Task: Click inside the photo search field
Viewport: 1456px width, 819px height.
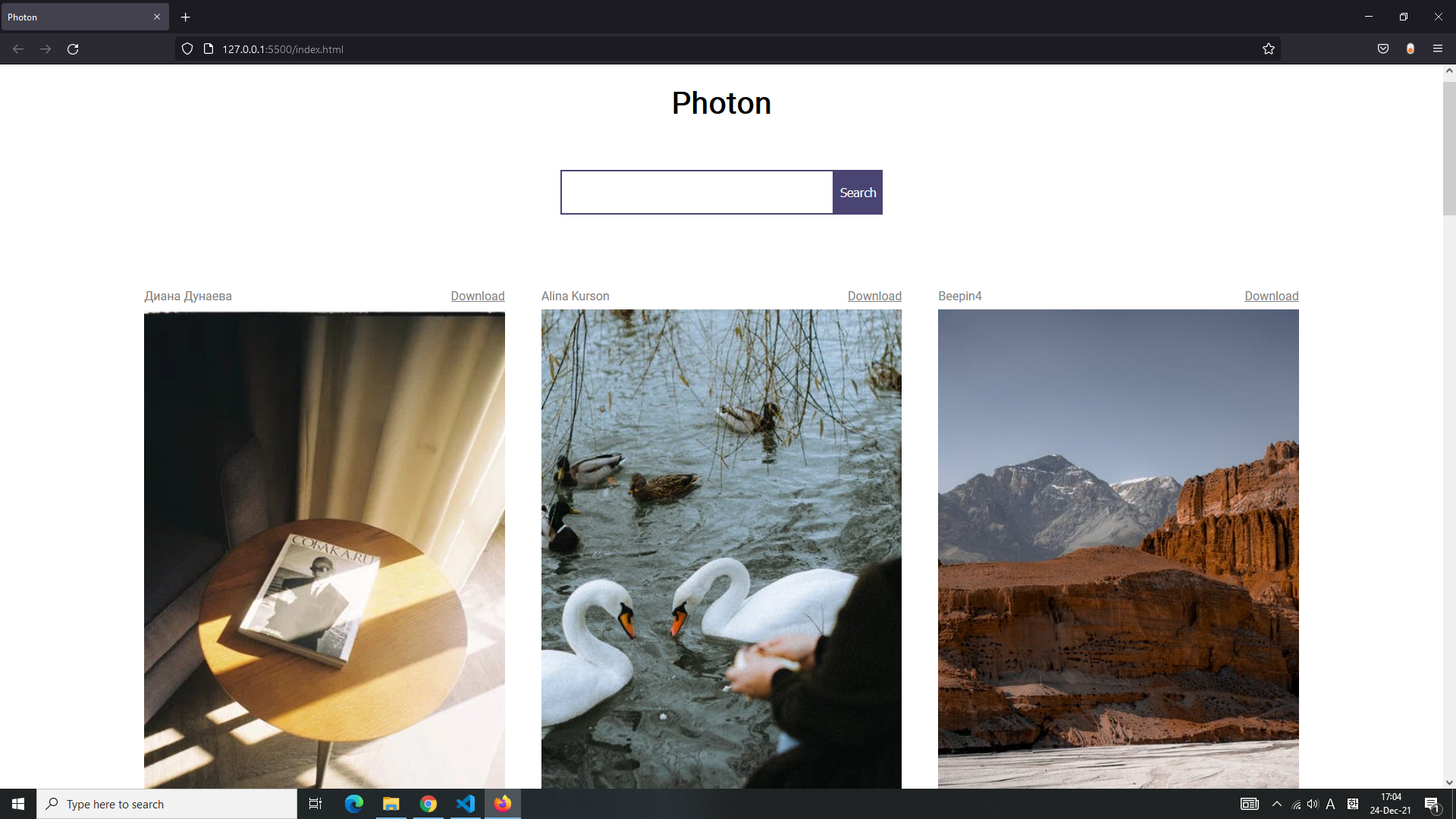Action: click(x=695, y=192)
